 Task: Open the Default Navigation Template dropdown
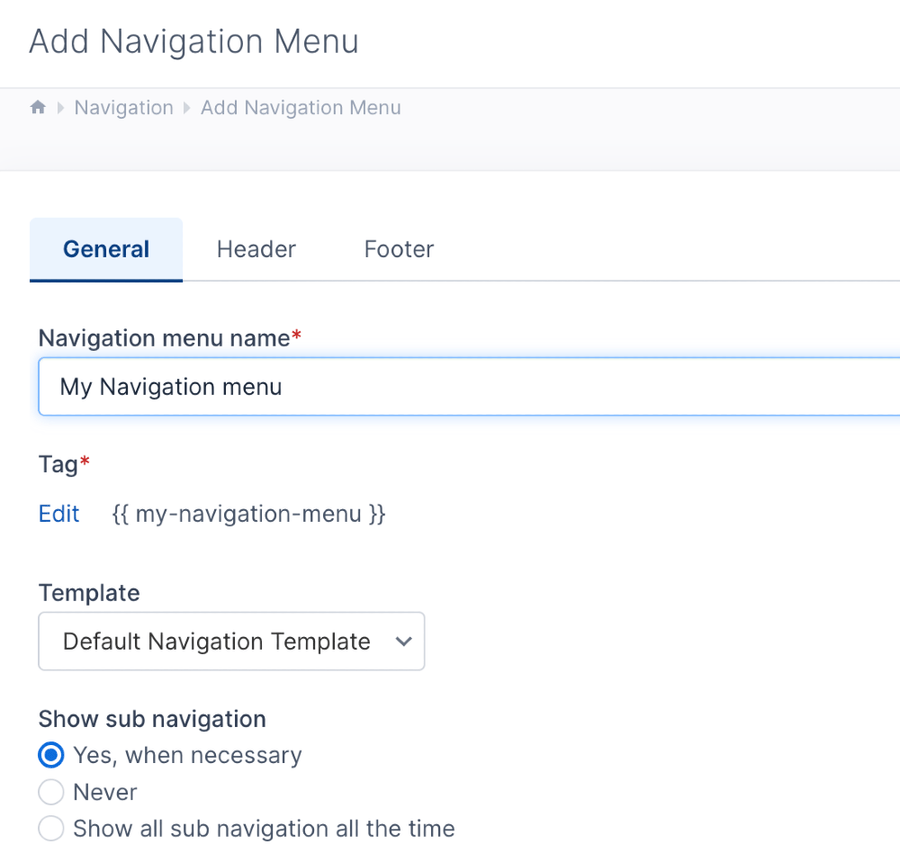click(x=231, y=641)
